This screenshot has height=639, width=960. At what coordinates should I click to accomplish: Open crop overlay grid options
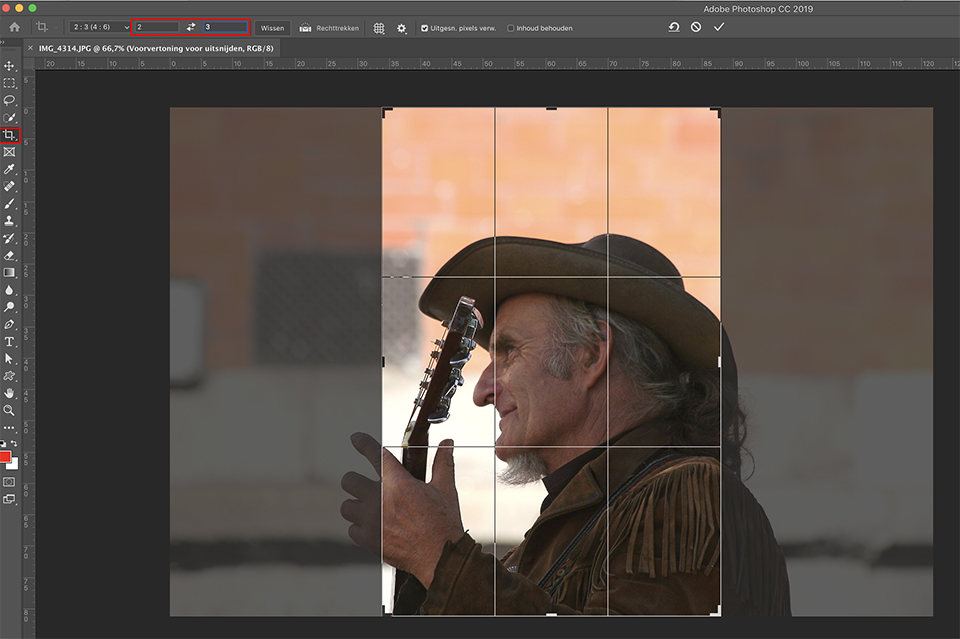pos(379,28)
